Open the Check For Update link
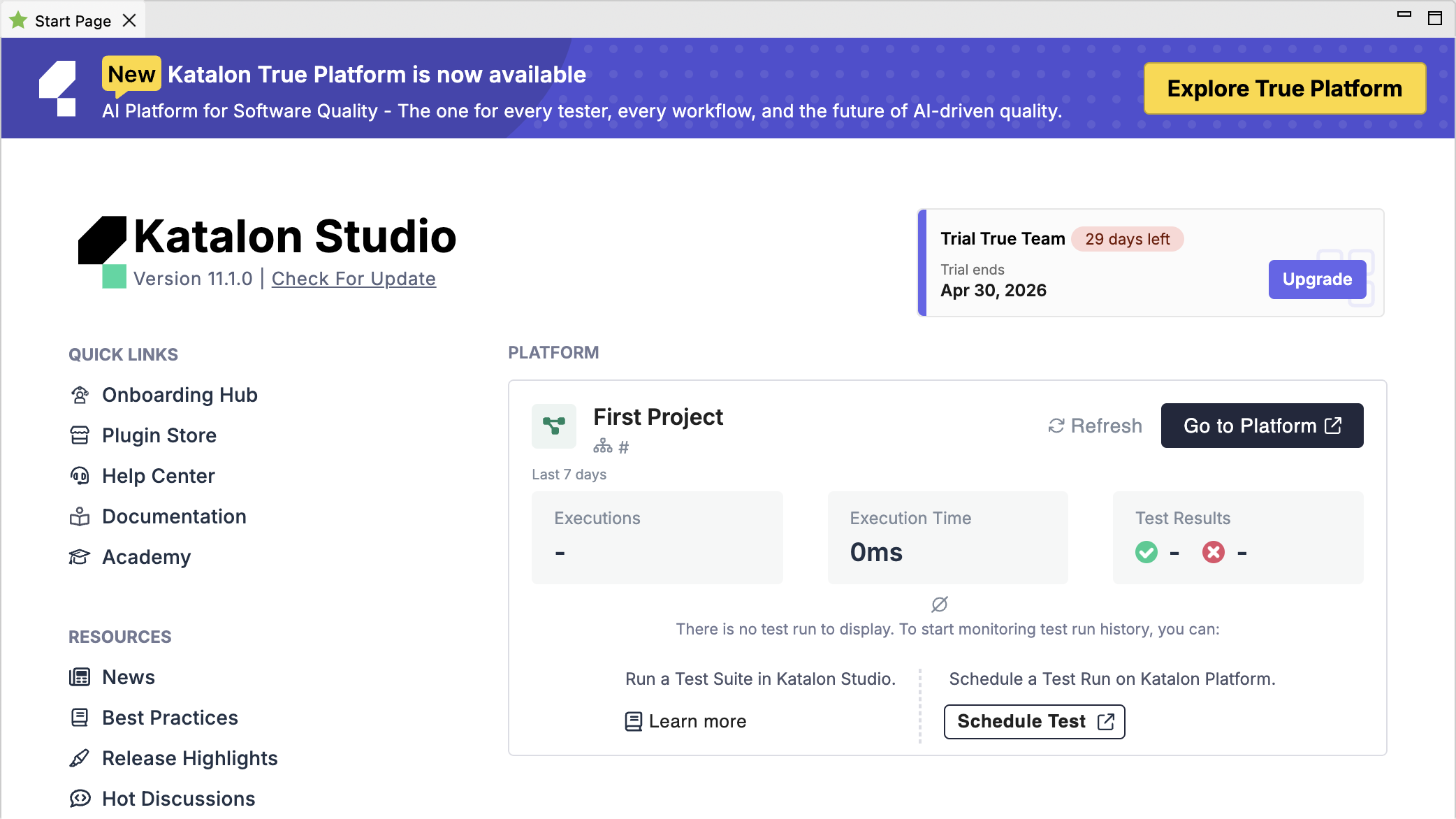 pos(354,278)
